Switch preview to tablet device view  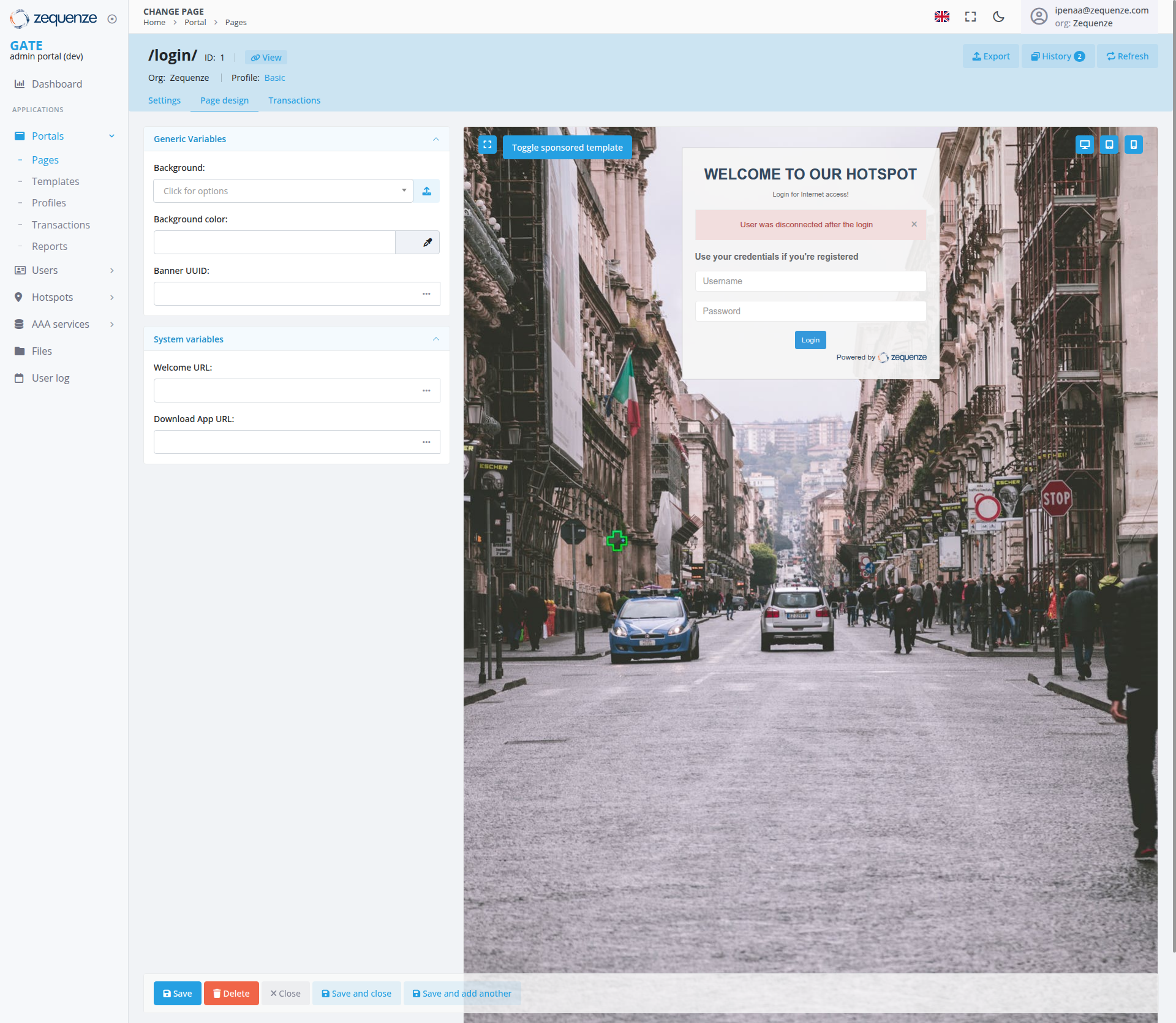coord(1109,145)
